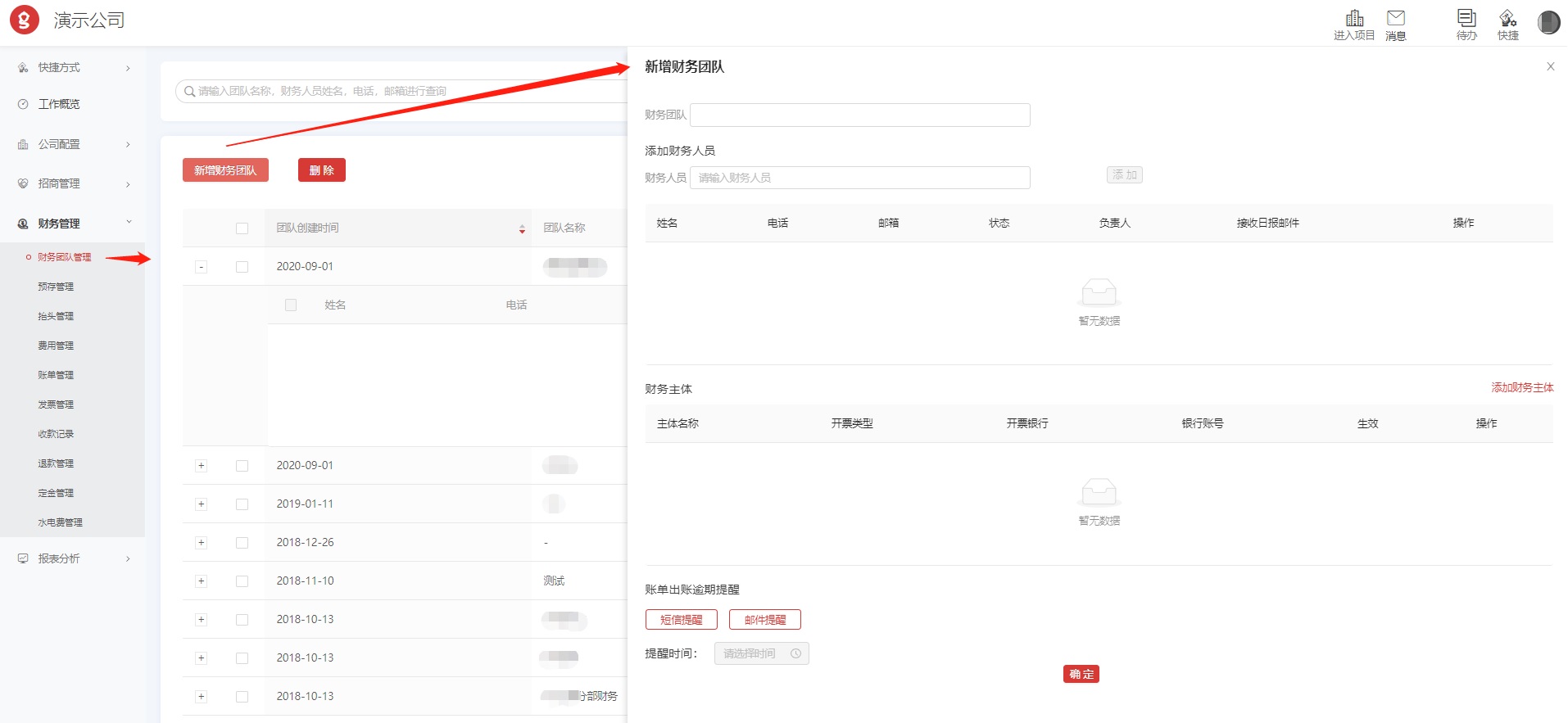Open the 消息 envelope icon
1568x723 pixels.
tap(1395, 19)
